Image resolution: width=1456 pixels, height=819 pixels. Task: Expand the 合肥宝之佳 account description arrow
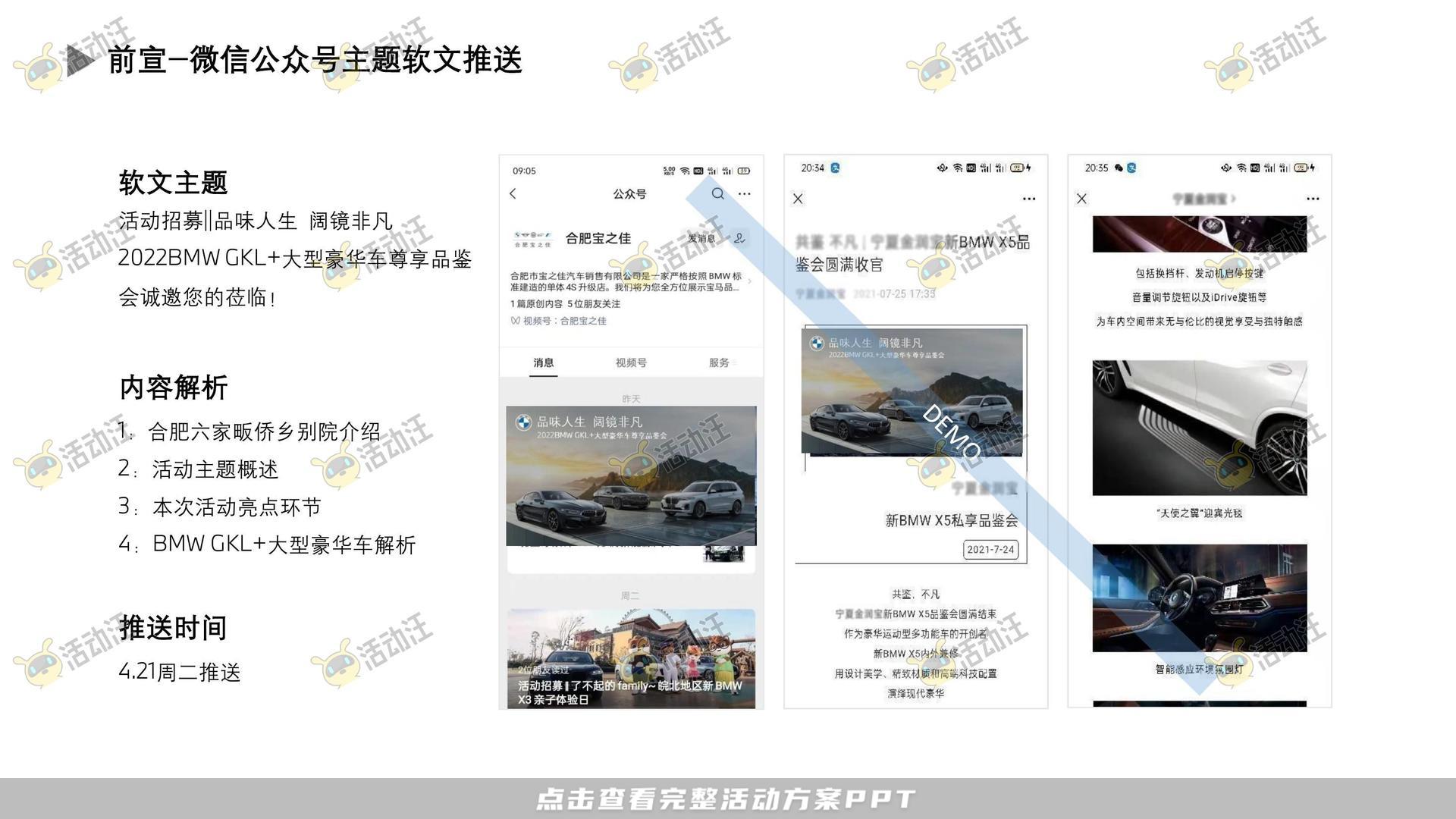[x=750, y=281]
